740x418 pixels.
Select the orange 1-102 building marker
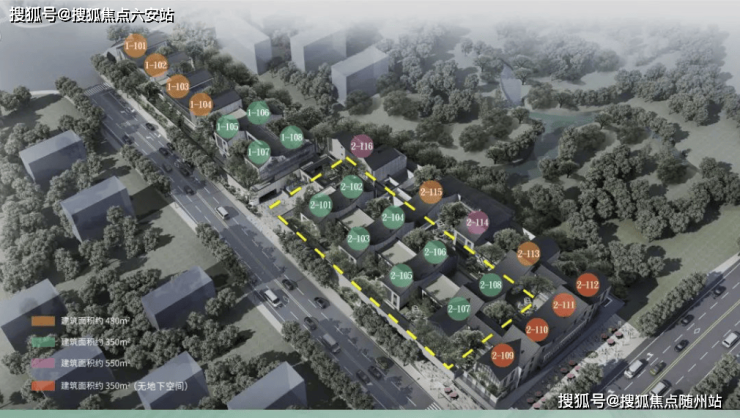156,65
